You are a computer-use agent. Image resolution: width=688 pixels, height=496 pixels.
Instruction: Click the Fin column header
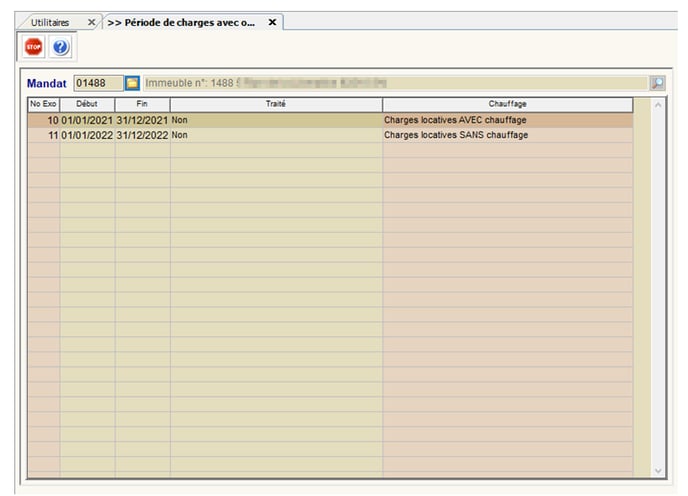142,104
